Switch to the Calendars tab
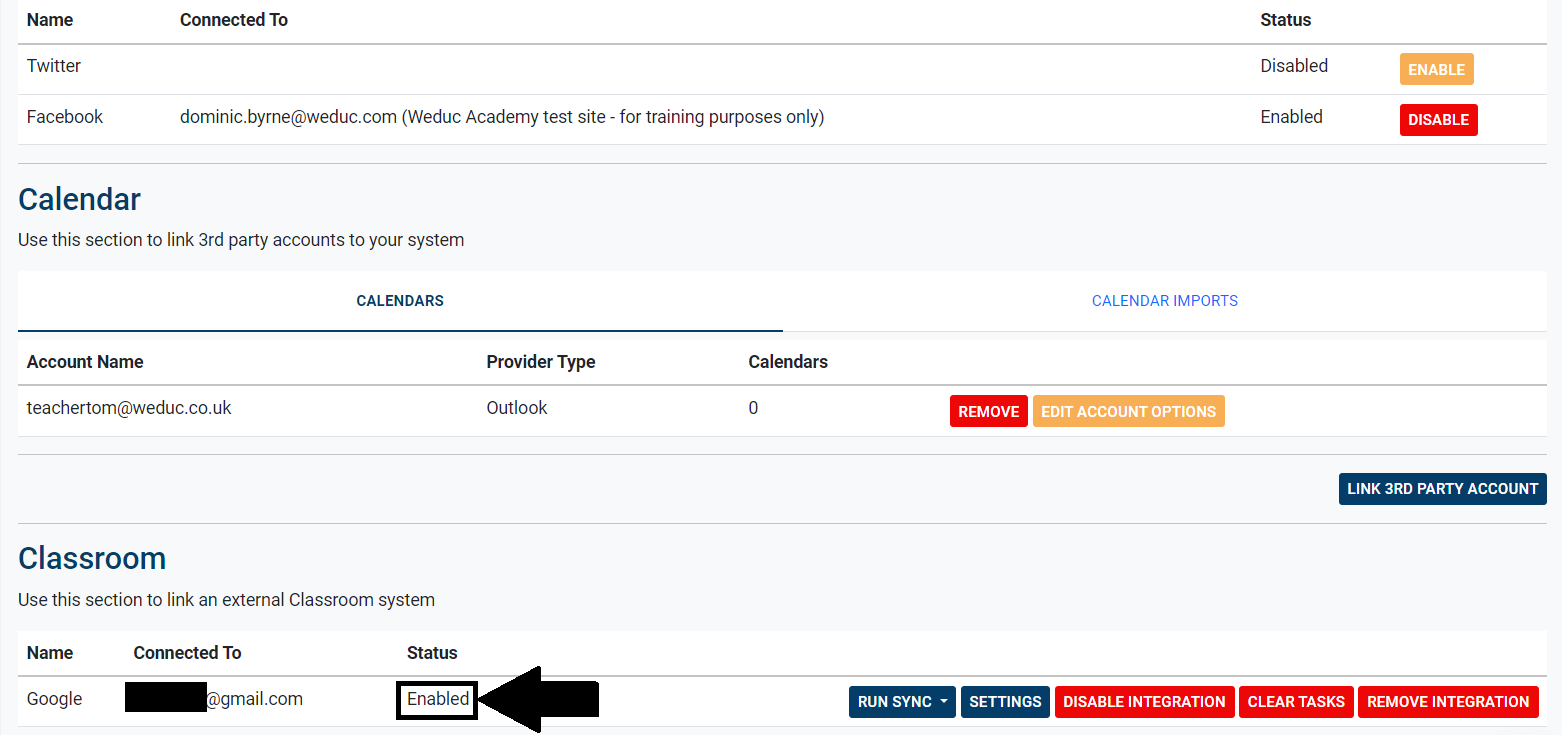This screenshot has height=735, width=1562. 400,301
